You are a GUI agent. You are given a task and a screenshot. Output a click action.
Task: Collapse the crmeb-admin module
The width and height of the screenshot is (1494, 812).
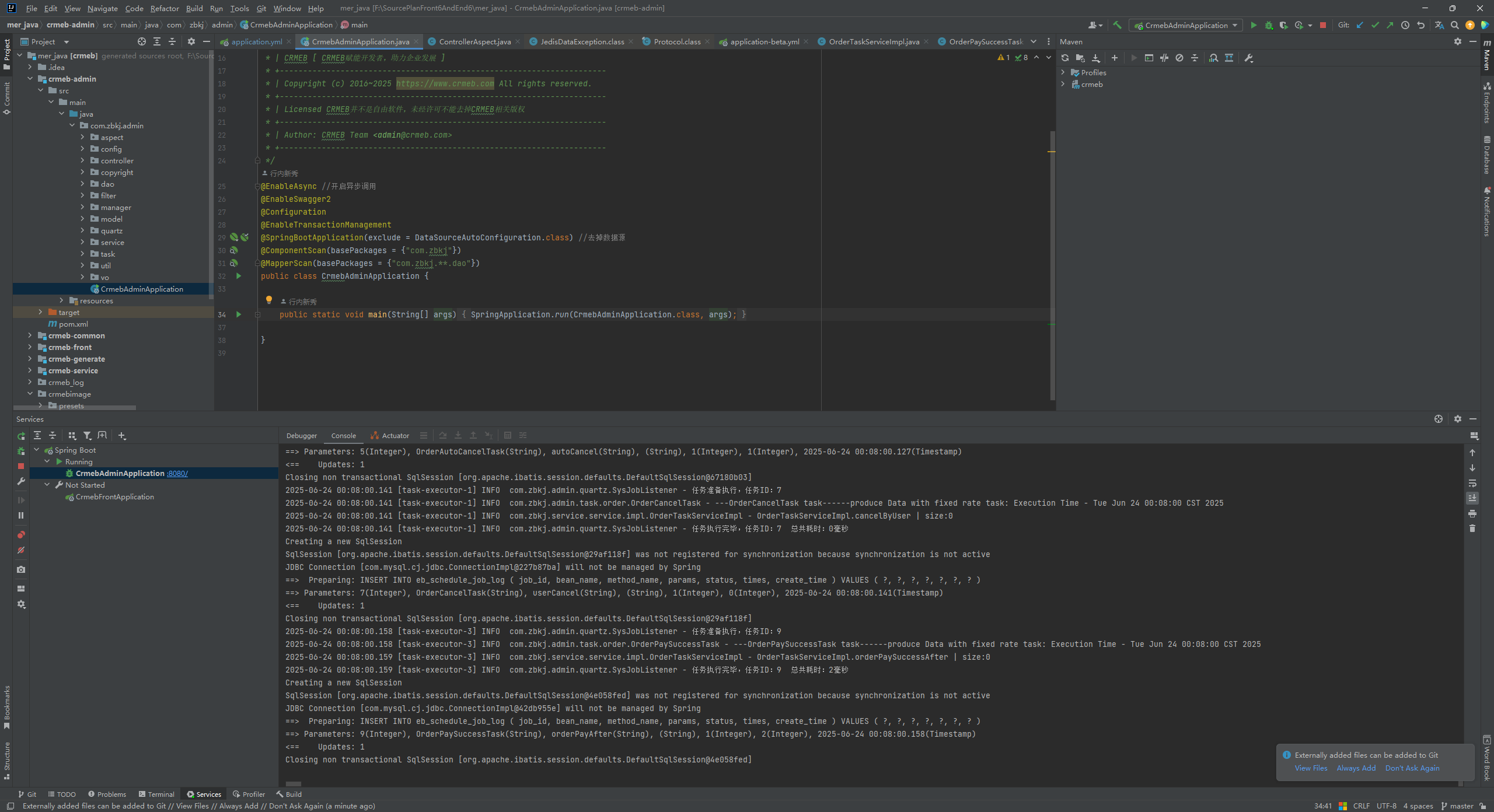coord(30,79)
